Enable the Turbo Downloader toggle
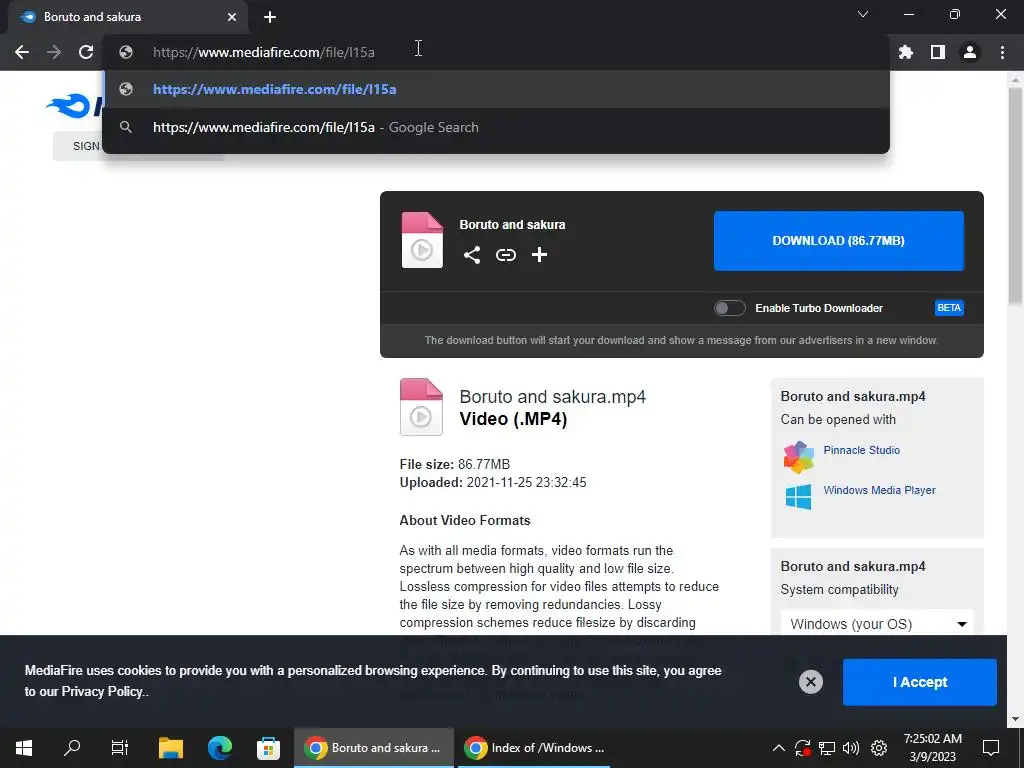The height and width of the screenshot is (768, 1024). click(729, 308)
